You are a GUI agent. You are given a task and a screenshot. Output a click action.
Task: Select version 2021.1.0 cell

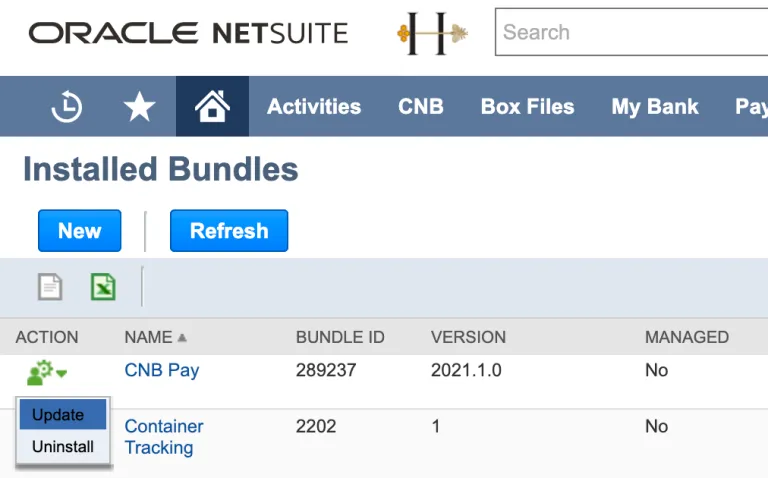coord(466,370)
